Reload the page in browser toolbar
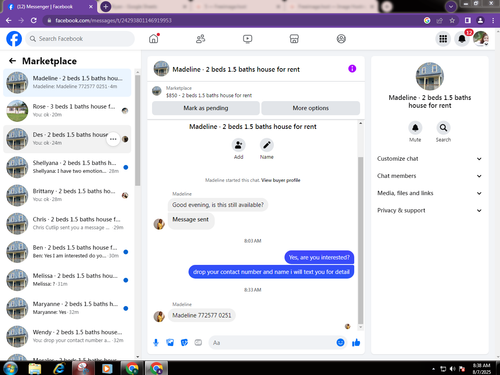 tap(34, 21)
